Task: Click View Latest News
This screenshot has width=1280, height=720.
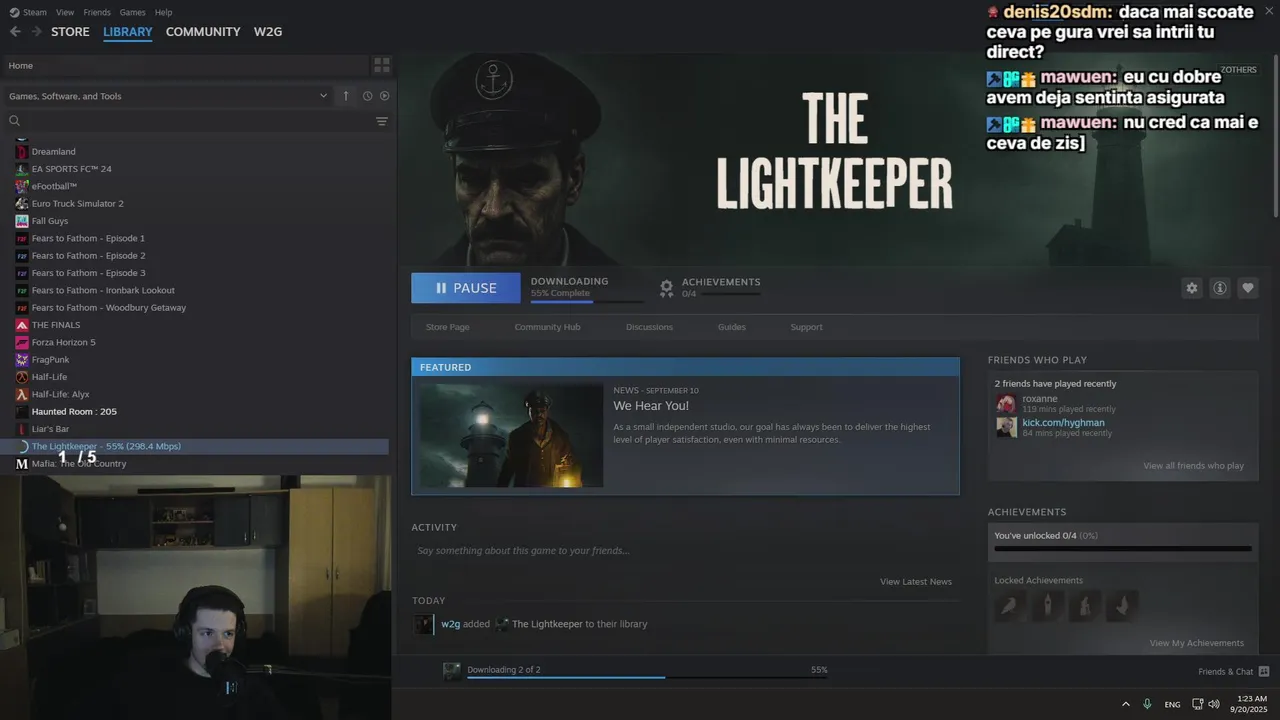Action: coord(916,582)
